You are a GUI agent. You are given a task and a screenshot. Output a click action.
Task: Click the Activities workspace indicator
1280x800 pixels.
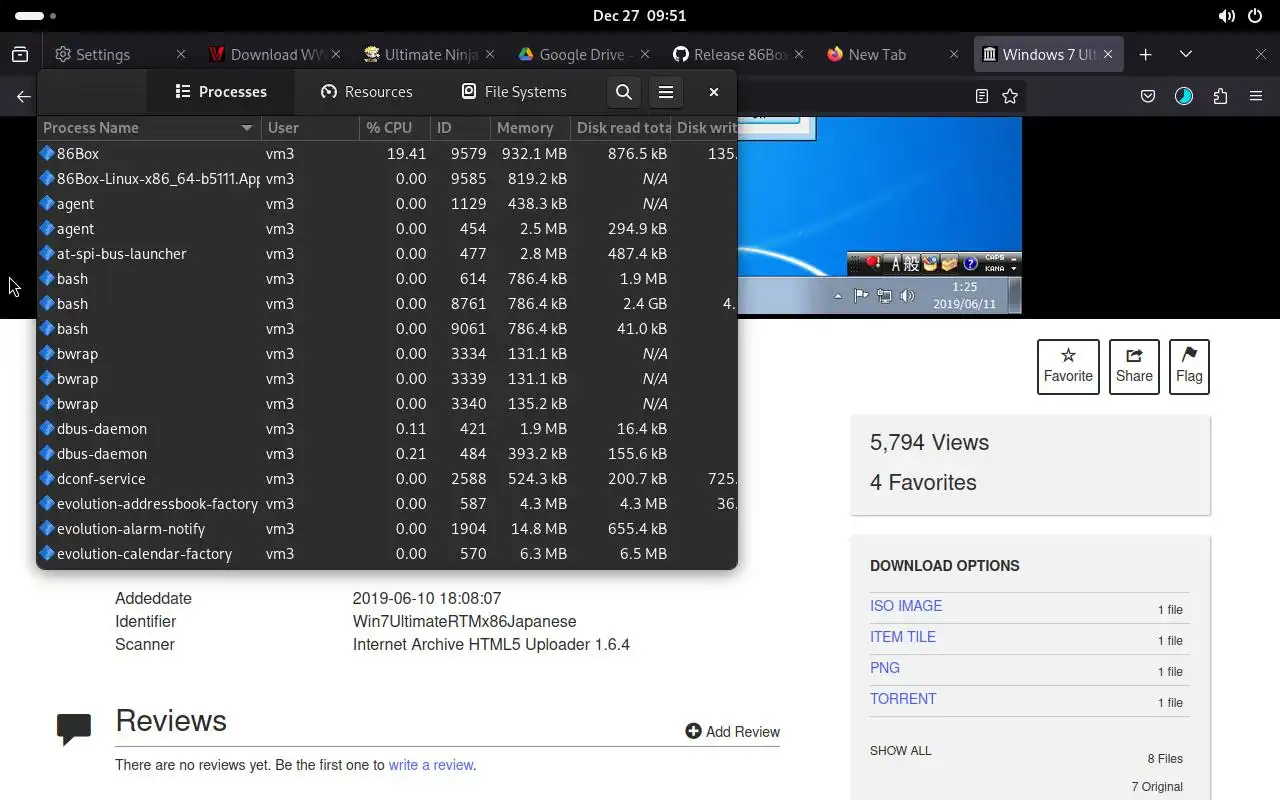36,16
